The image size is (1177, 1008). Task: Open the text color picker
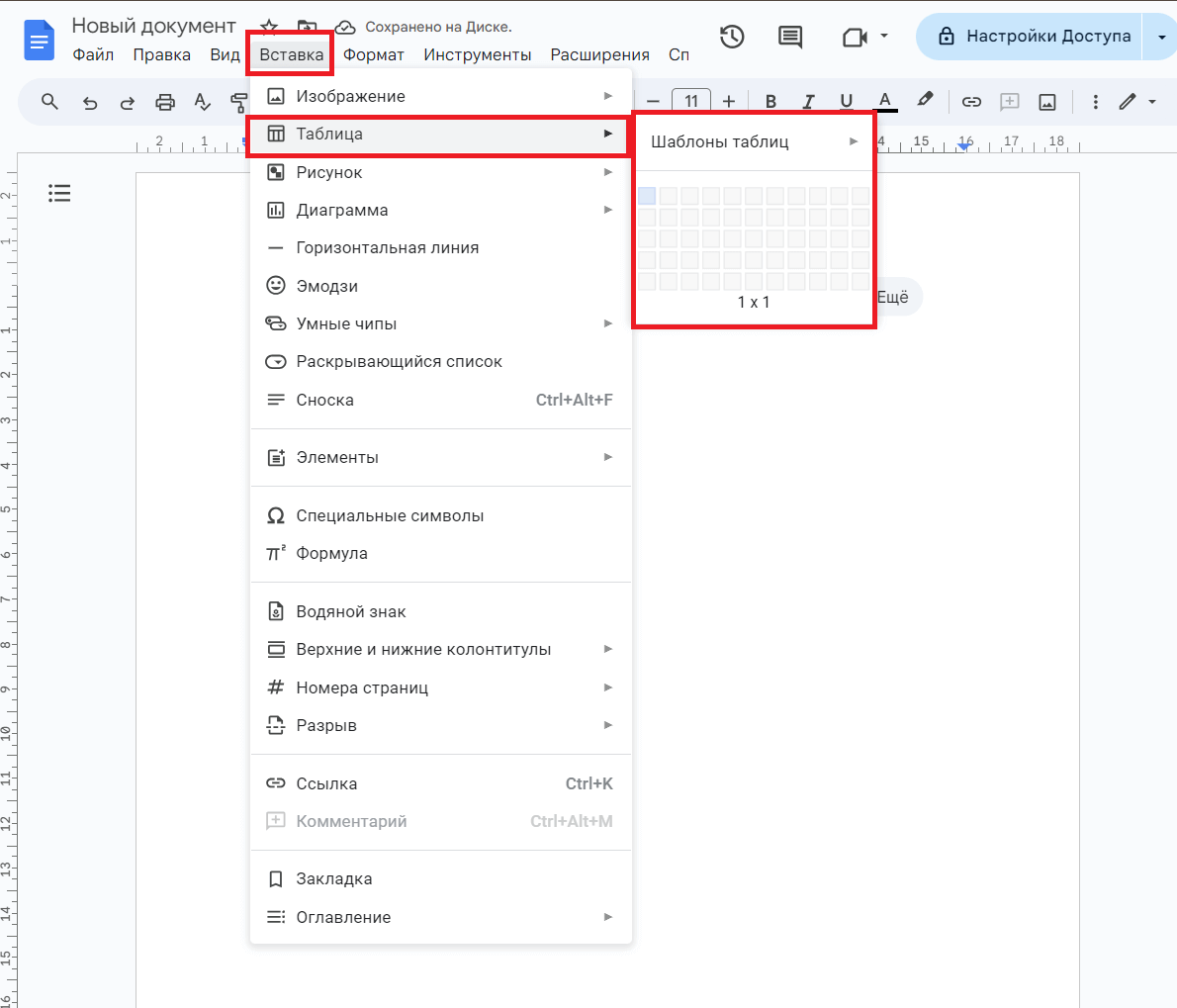click(x=885, y=102)
